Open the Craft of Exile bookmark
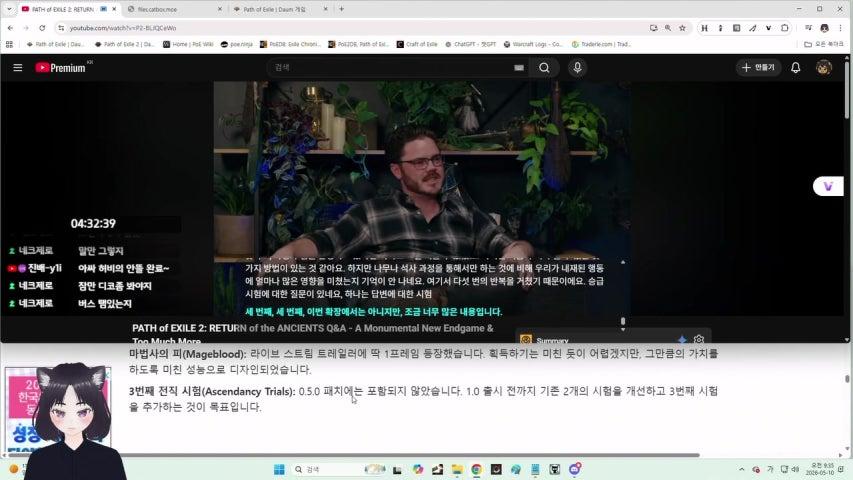The height and width of the screenshot is (480, 853). click(417, 44)
